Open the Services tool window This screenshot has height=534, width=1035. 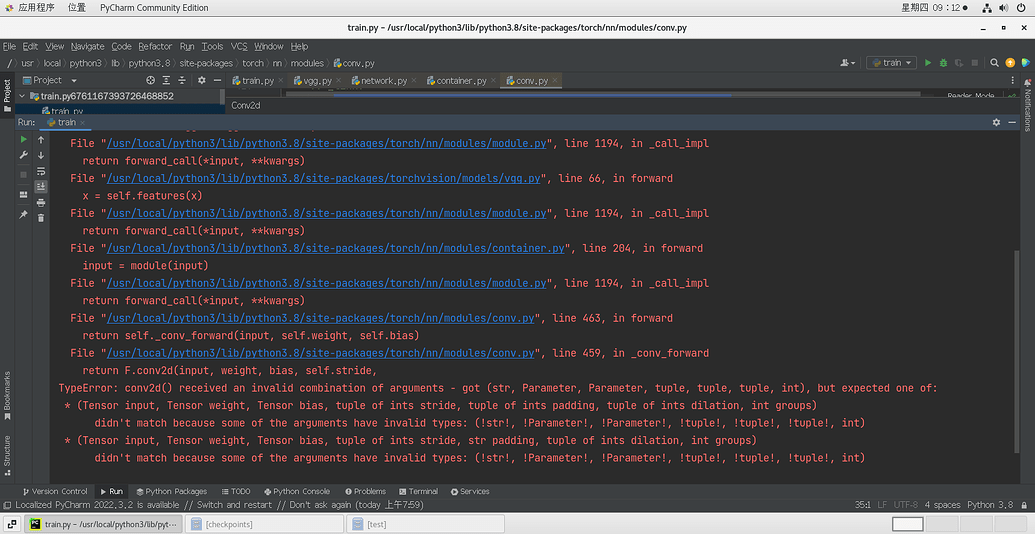click(x=470, y=491)
